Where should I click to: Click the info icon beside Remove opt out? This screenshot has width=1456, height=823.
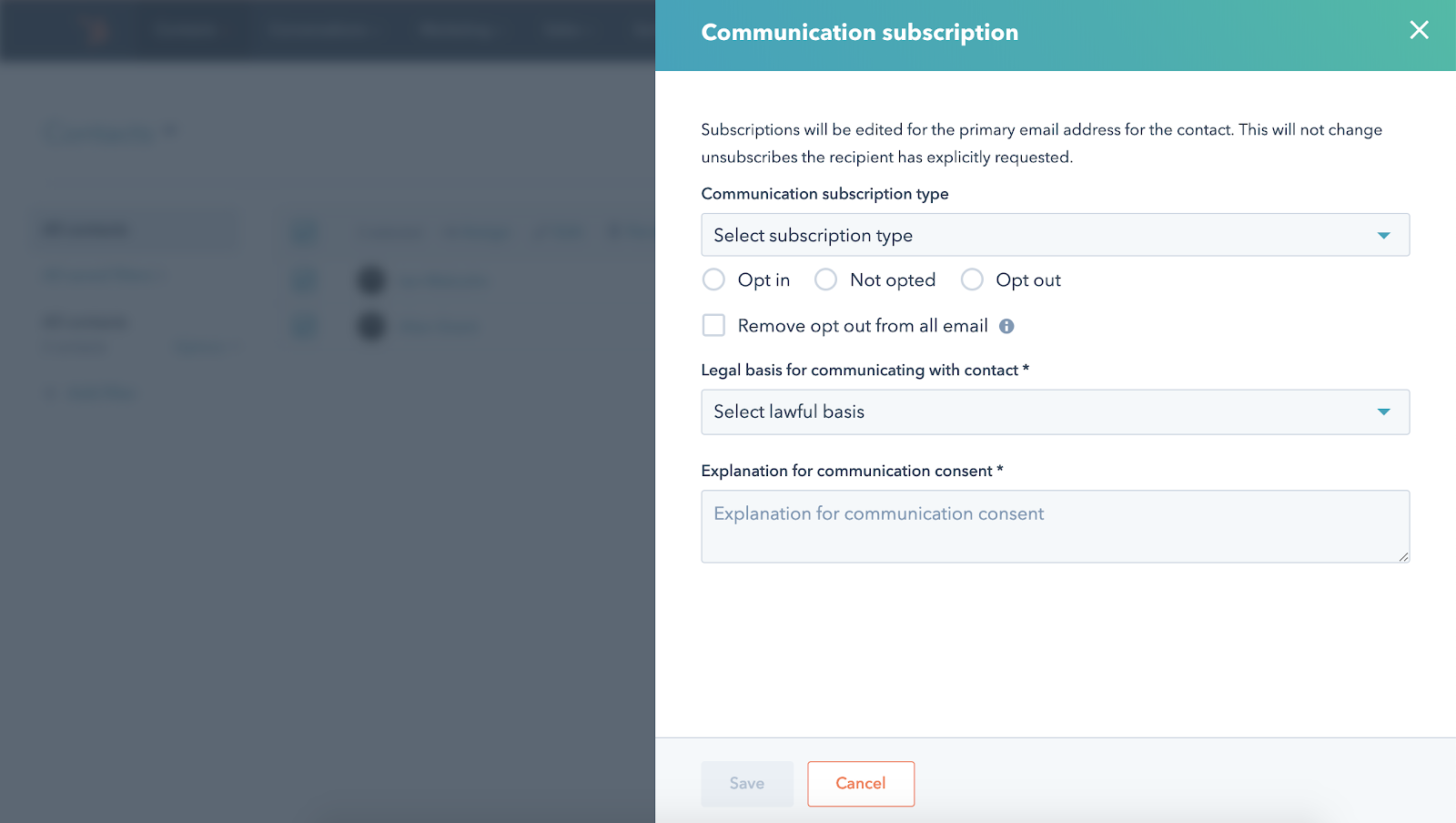[1006, 326]
